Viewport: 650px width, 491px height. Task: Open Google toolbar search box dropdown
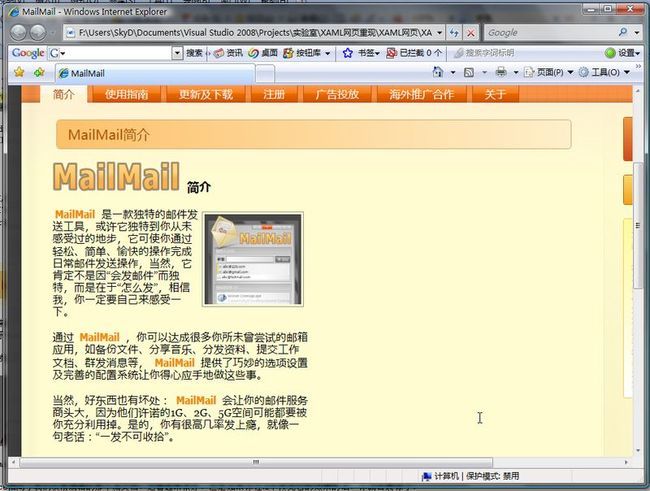177,53
